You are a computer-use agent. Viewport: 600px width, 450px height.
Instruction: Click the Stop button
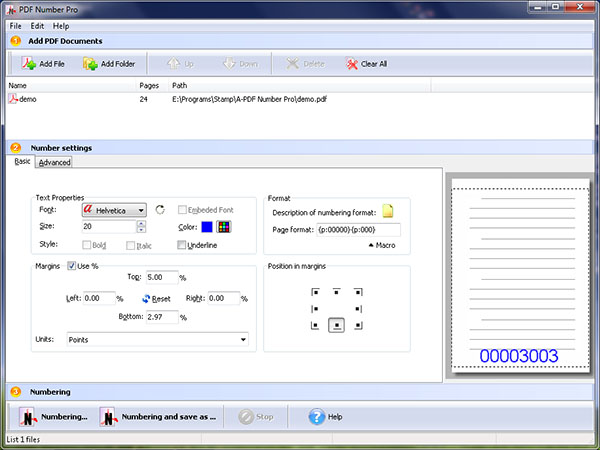coord(256,417)
